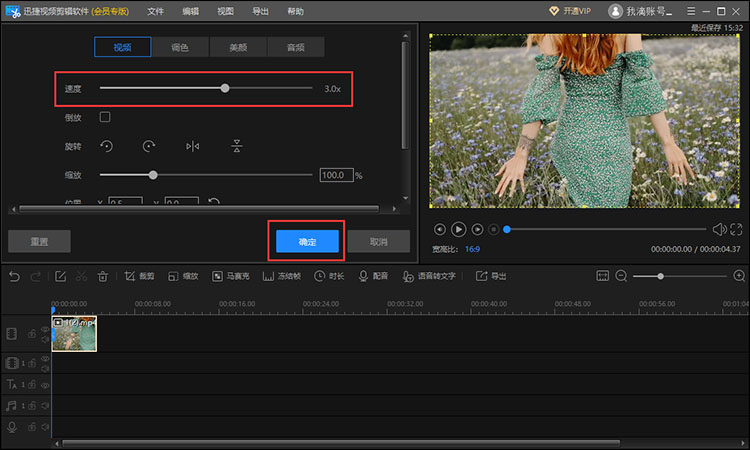Image resolution: width=750 pixels, height=450 pixels.
Task: Toggle the main video track lock
Action: tap(32, 334)
